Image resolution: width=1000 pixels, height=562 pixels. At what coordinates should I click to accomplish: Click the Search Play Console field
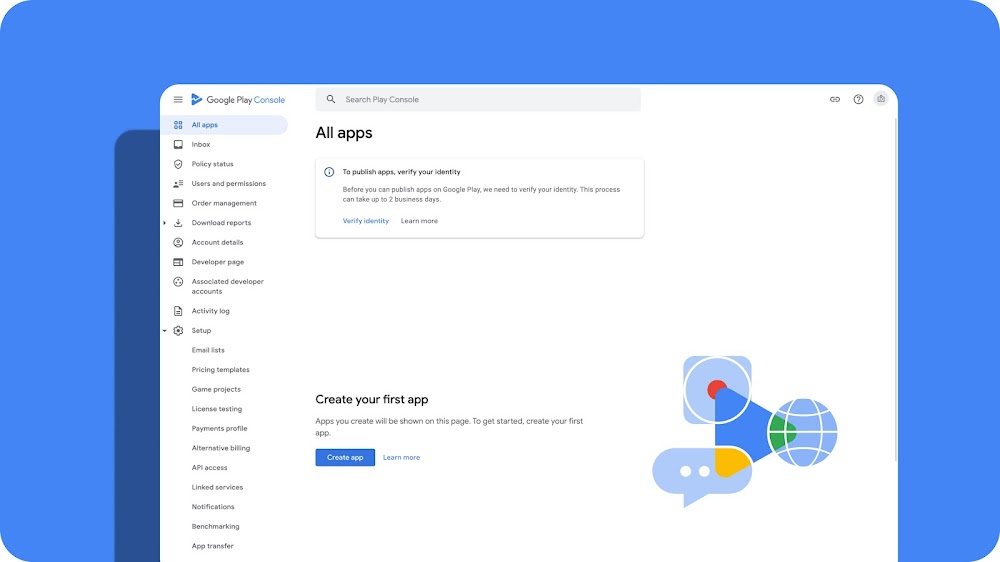[478, 100]
